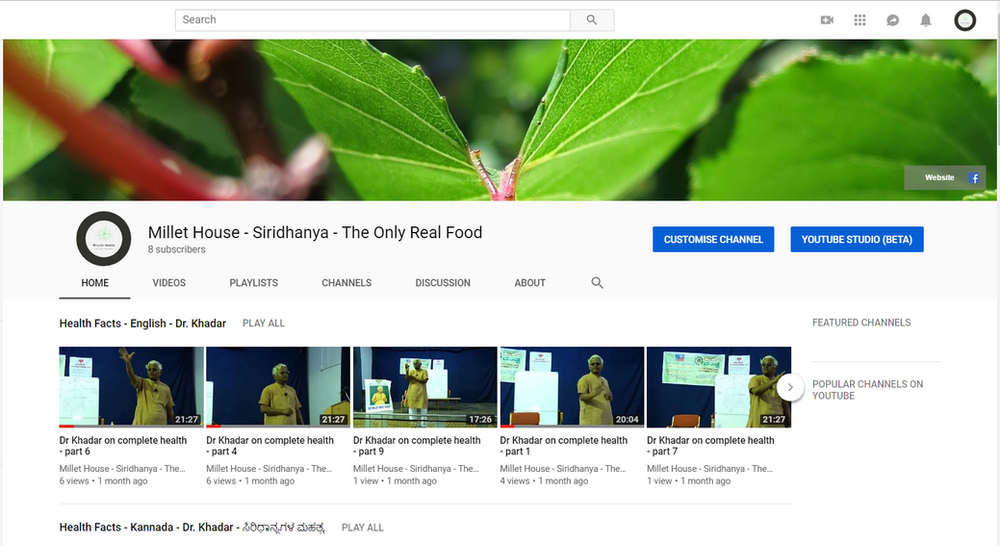
Task: Click the Facebook icon on channel banner
Action: tap(974, 178)
